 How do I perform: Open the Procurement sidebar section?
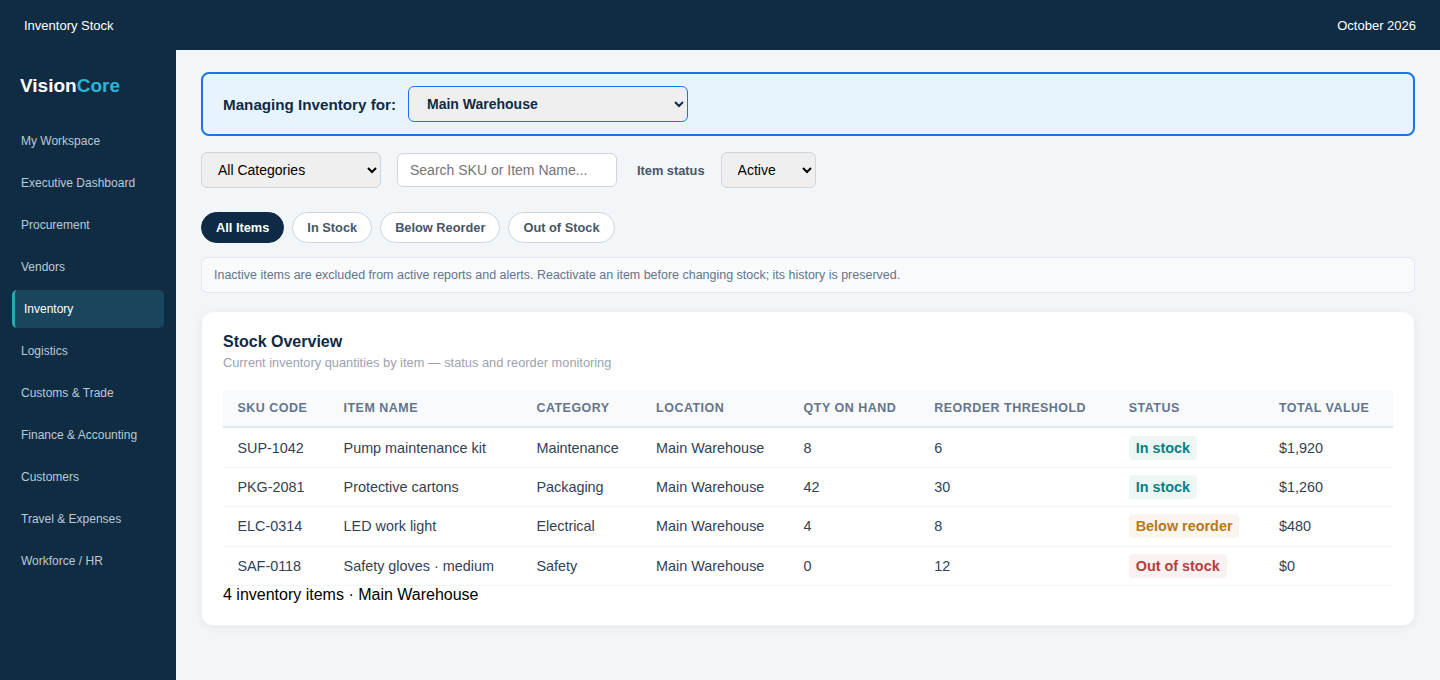pyautogui.click(x=88, y=225)
